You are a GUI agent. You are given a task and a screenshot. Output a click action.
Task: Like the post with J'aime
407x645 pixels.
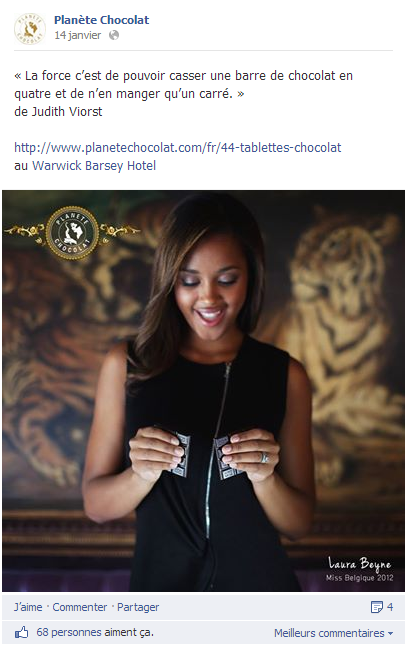28,607
